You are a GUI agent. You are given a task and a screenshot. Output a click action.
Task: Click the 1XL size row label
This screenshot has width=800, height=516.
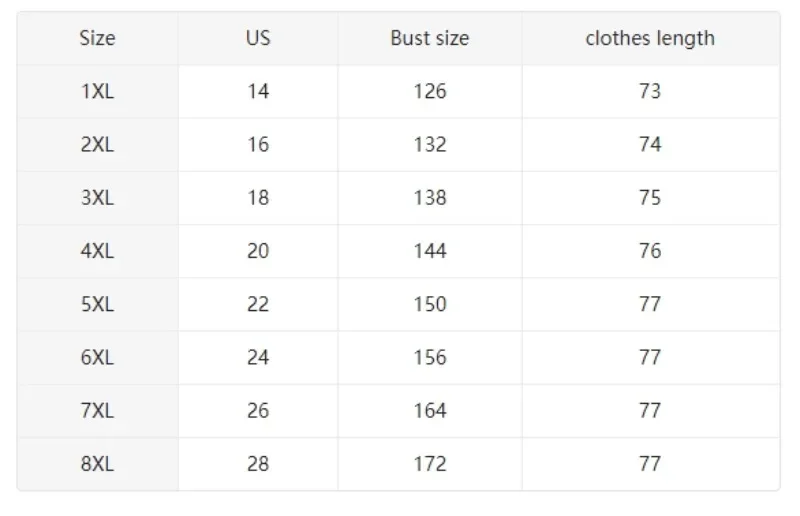tap(97, 91)
